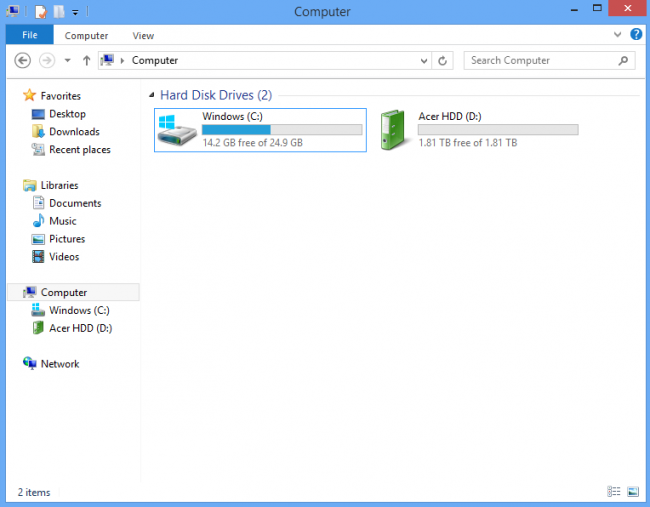Click the search magnifier icon
This screenshot has height=507, width=650.
pyautogui.click(x=623, y=61)
